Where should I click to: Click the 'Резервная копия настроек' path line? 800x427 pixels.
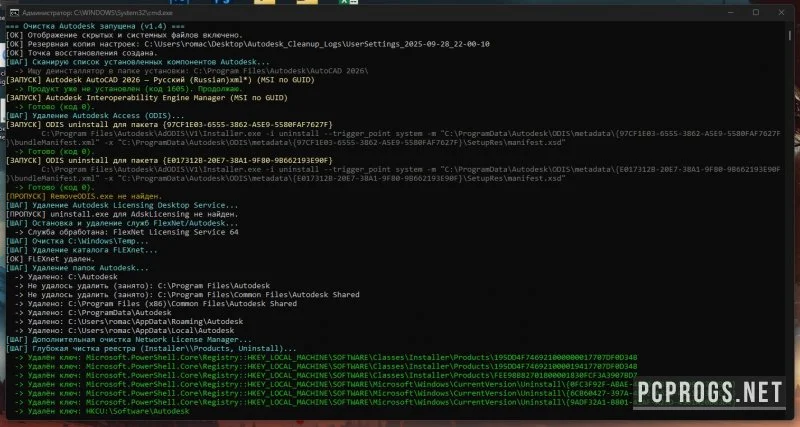tap(248, 44)
